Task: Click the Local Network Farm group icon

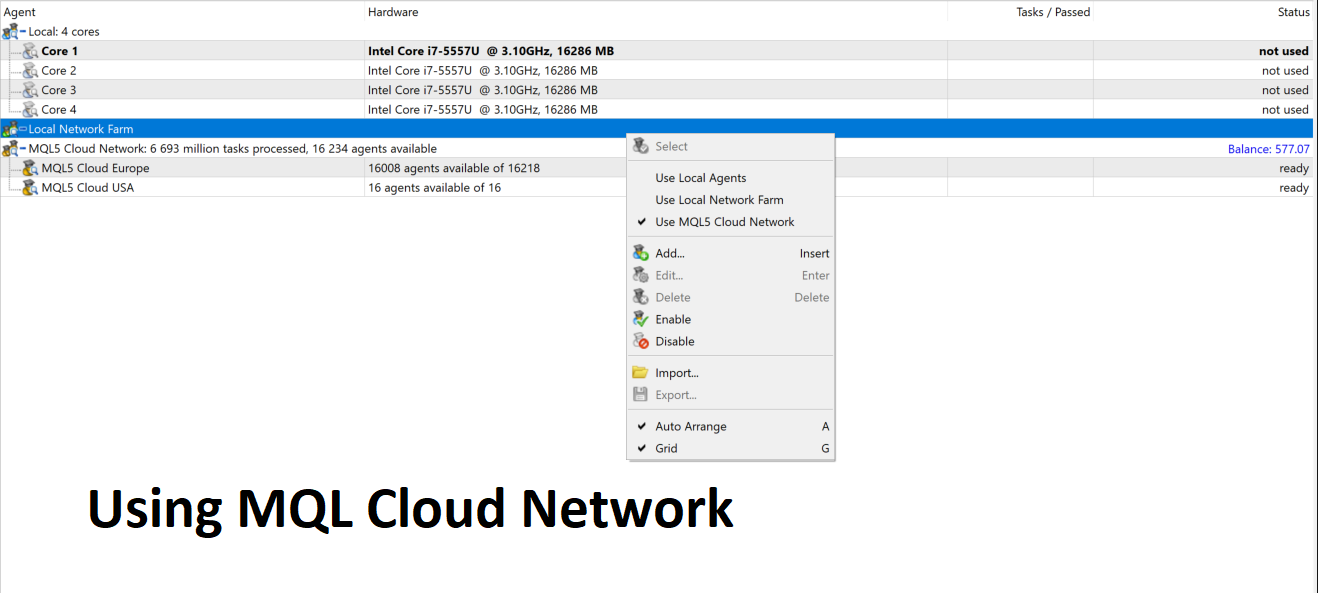Action: (x=10, y=129)
